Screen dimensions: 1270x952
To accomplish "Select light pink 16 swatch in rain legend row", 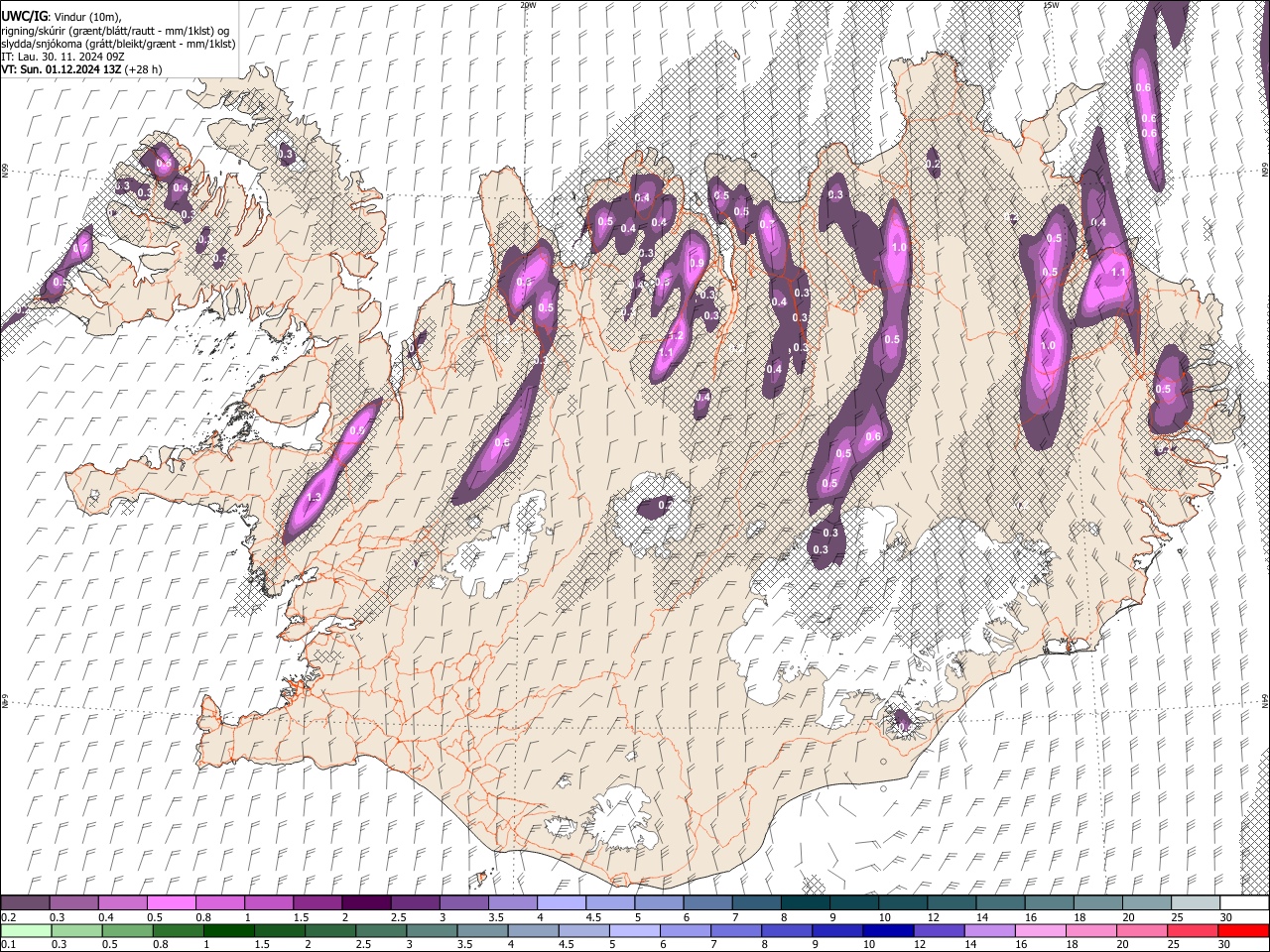I will click(x=1042, y=930).
